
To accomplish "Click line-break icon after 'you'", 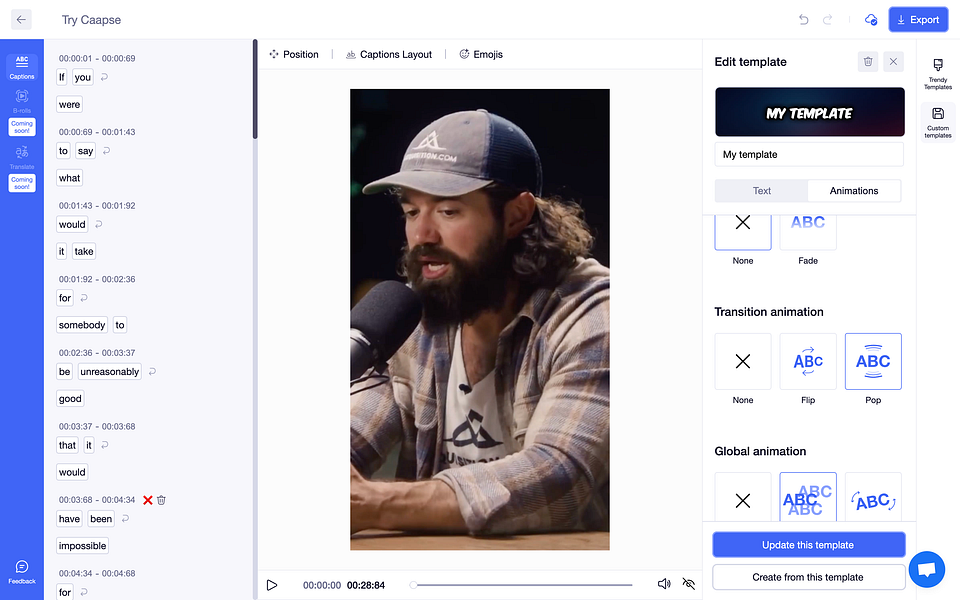I will click(x=104, y=77).
